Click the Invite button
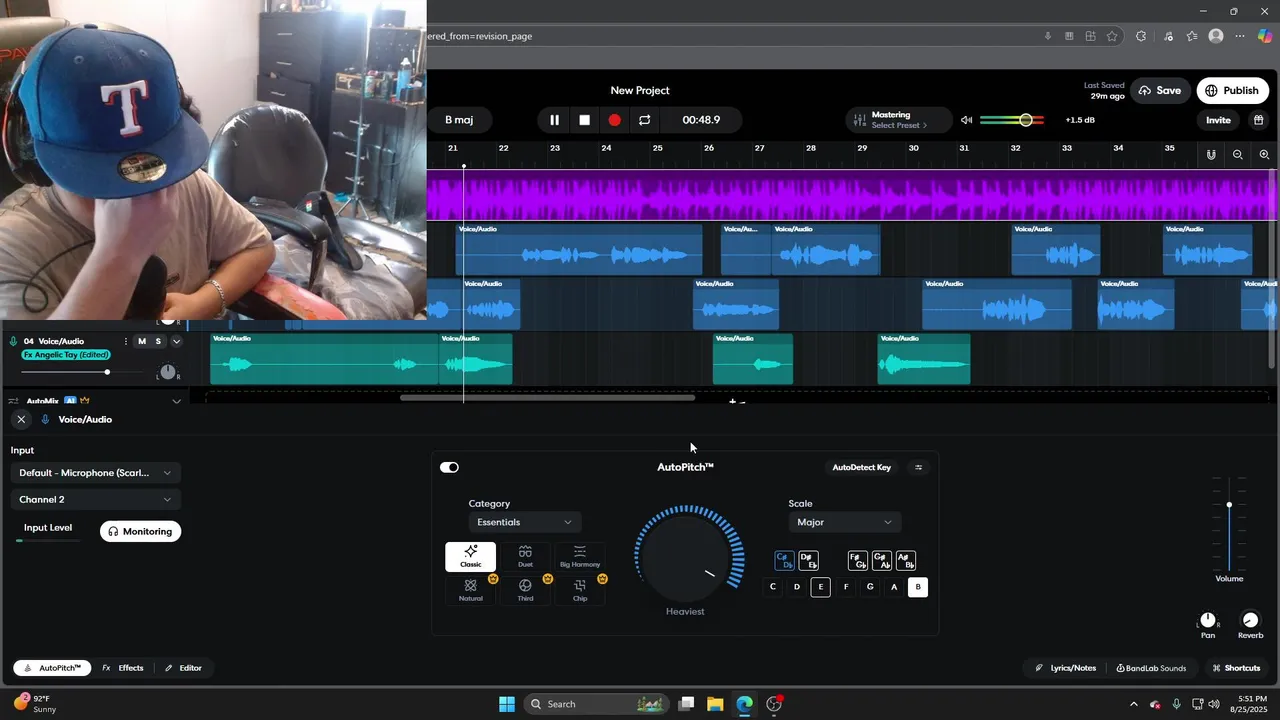1280x720 pixels. tap(1218, 120)
